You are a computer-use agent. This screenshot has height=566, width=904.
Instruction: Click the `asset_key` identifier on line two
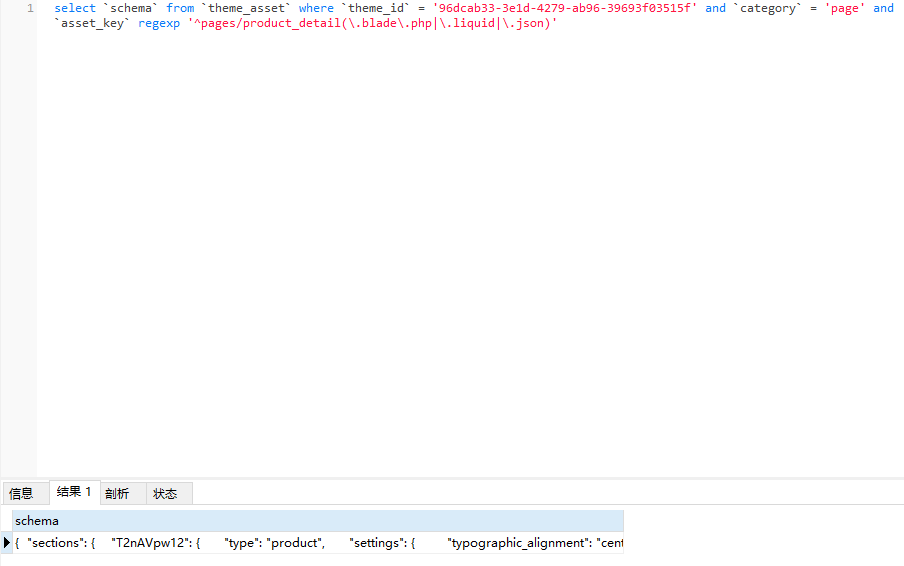point(92,23)
